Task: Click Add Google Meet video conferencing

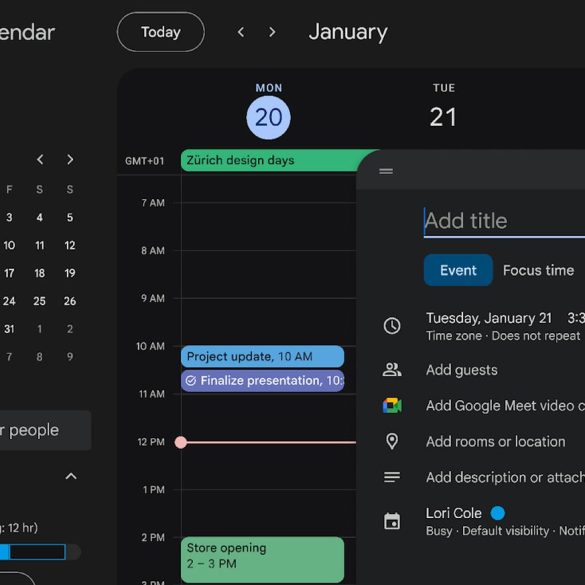Action: click(x=505, y=406)
